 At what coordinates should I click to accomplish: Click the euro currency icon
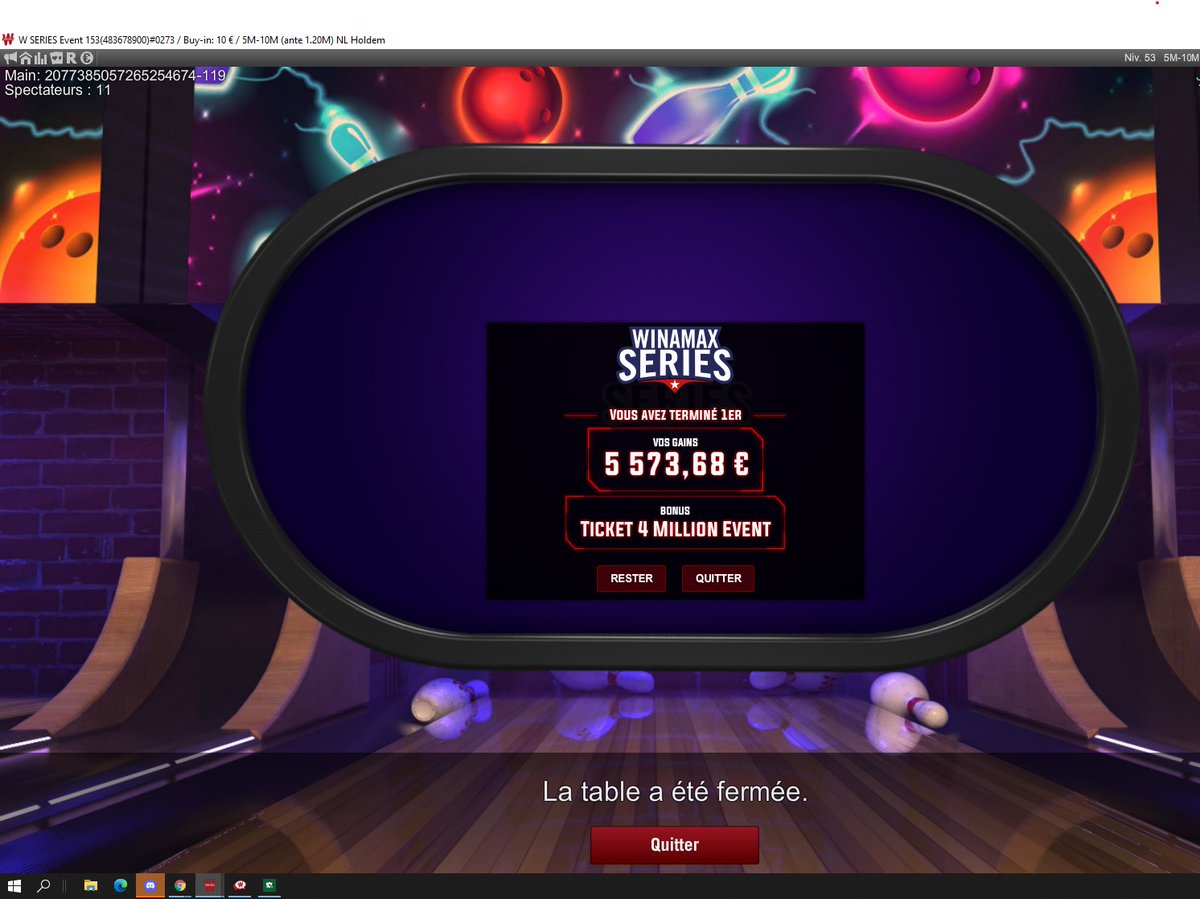click(87, 58)
